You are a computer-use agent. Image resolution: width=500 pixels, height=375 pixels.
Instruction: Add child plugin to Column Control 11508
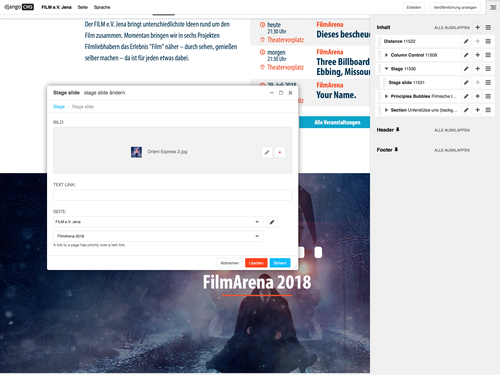(477, 55)
